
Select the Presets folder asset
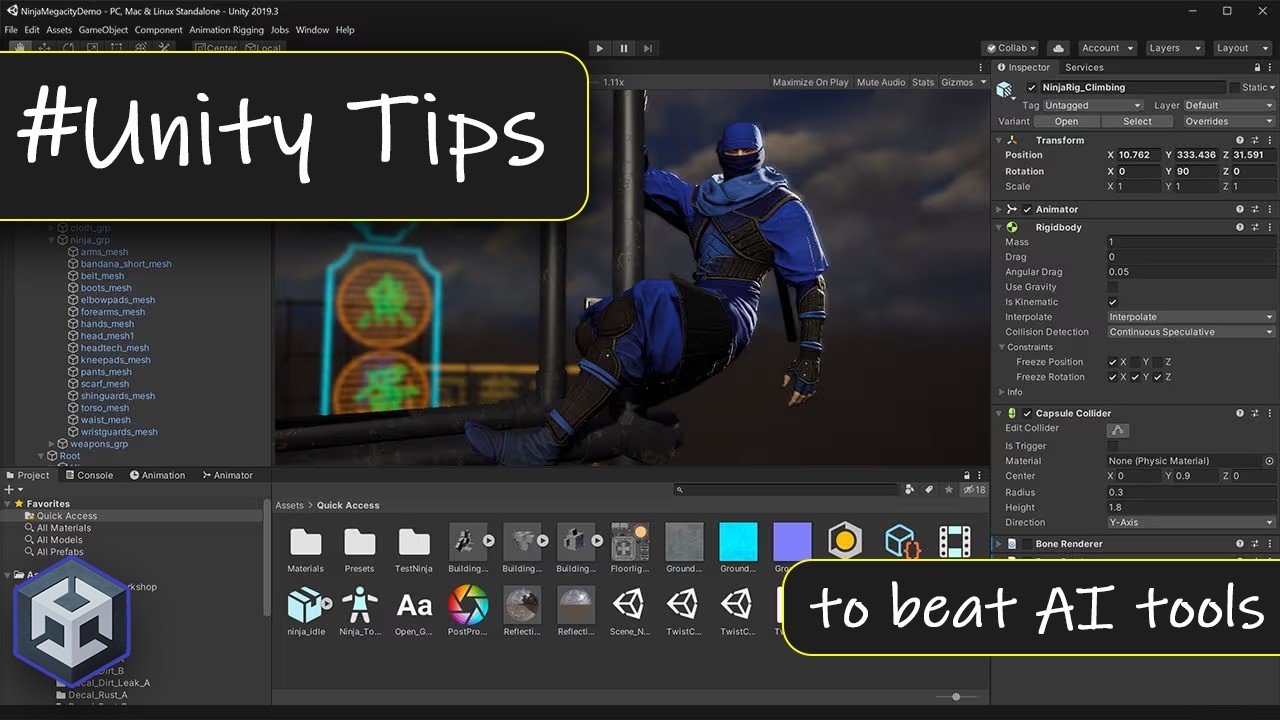pyautogui.click(x=359, y=550)
